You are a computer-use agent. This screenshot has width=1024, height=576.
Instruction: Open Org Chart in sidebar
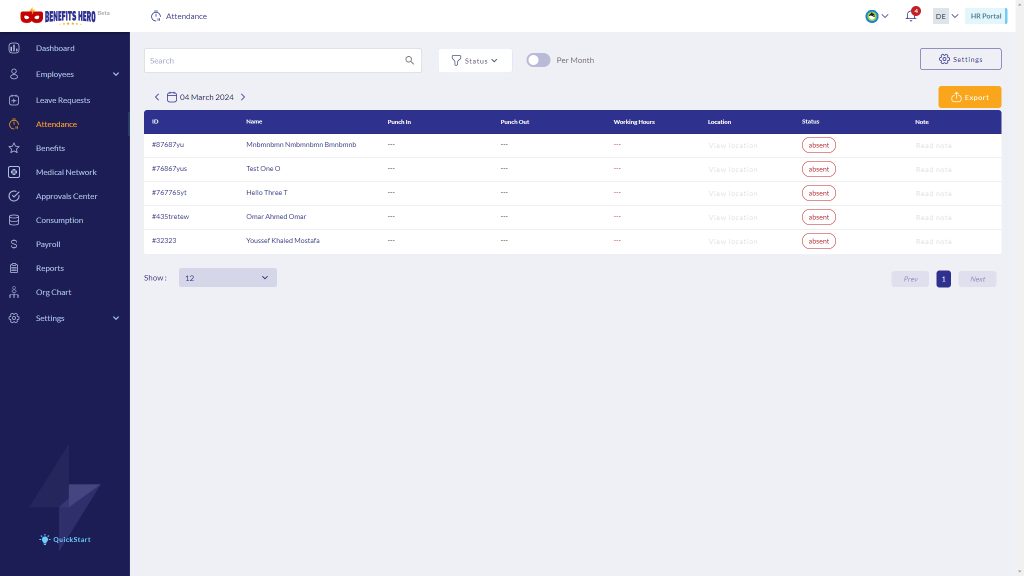[x=54, y=292]
